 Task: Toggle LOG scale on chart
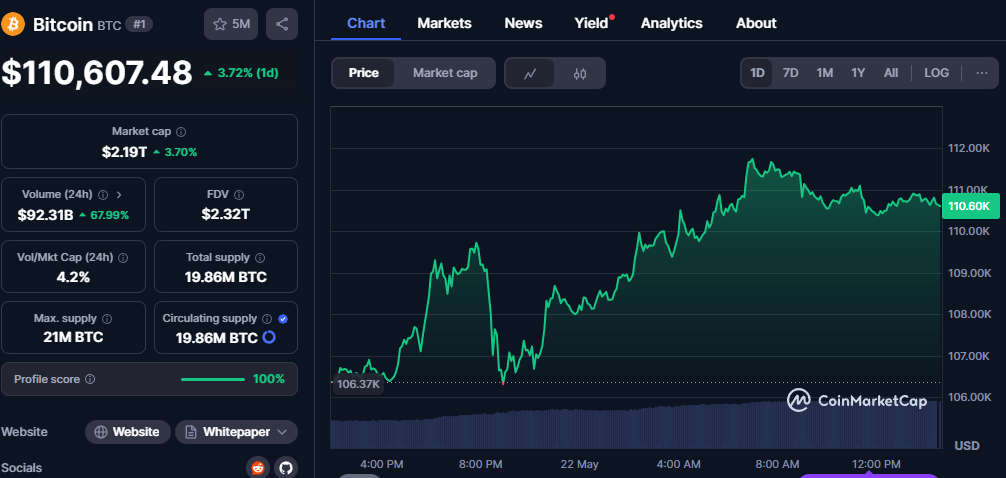(937, 73)
